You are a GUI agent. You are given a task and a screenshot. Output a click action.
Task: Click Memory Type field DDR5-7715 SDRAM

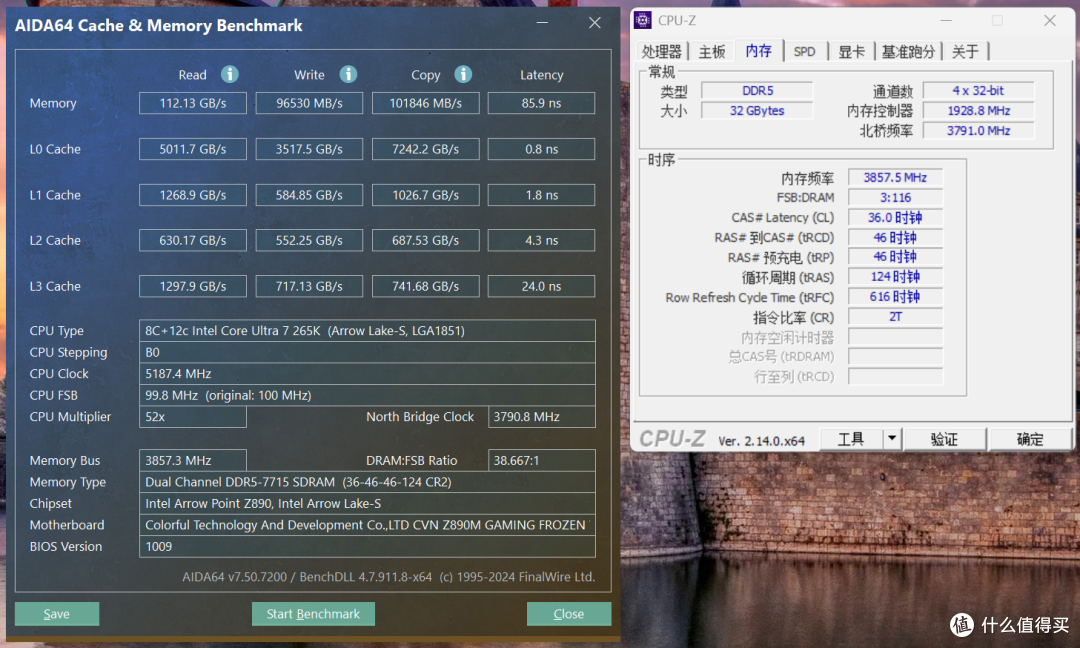367,482
